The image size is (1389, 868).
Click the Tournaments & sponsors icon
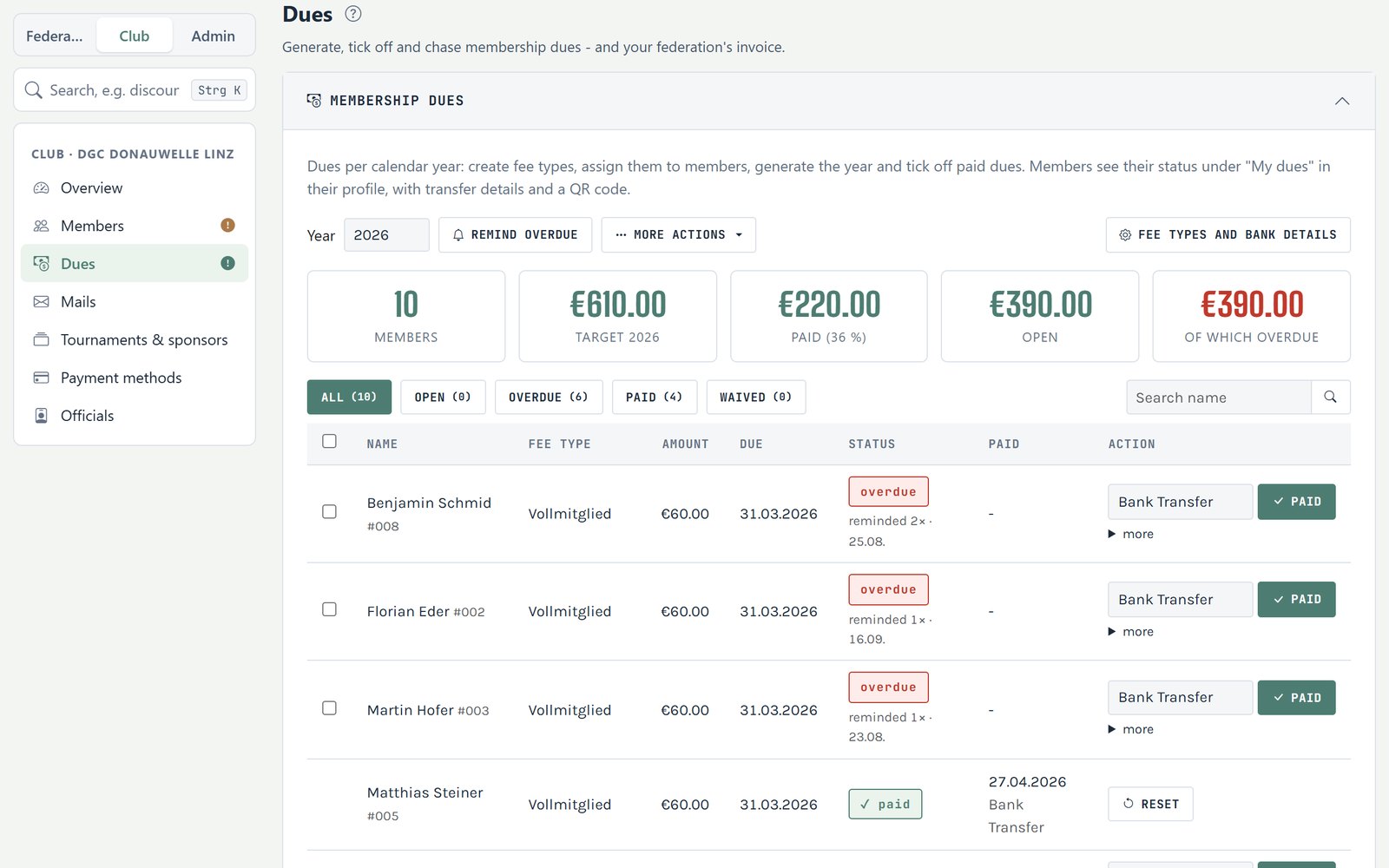[x=41, y=339]
